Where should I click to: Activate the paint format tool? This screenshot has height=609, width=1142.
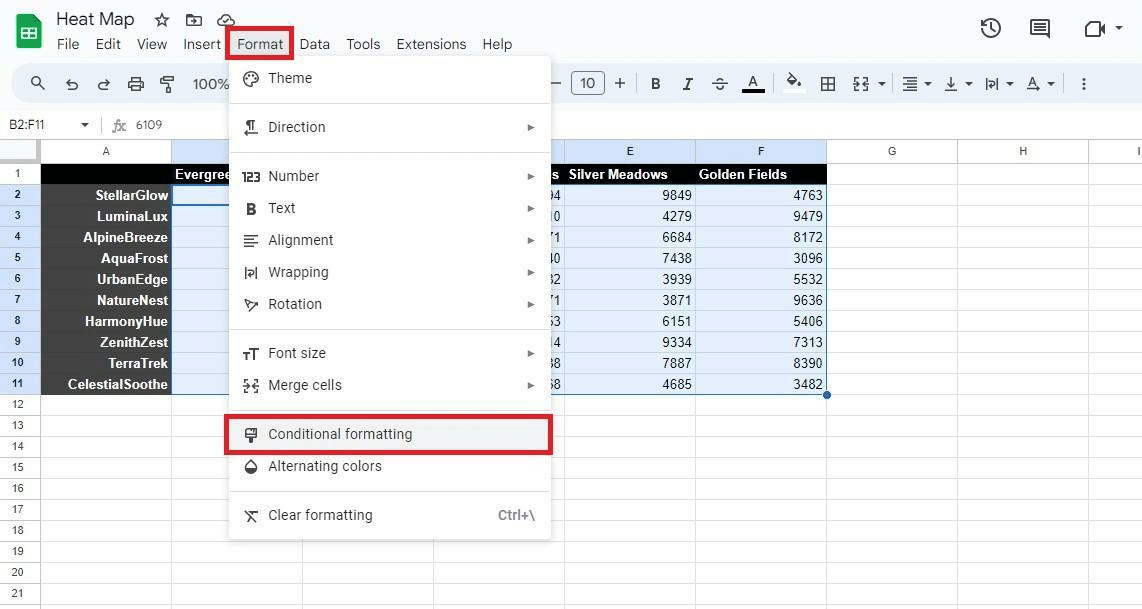pyautogui.click(x=168, y=84)
